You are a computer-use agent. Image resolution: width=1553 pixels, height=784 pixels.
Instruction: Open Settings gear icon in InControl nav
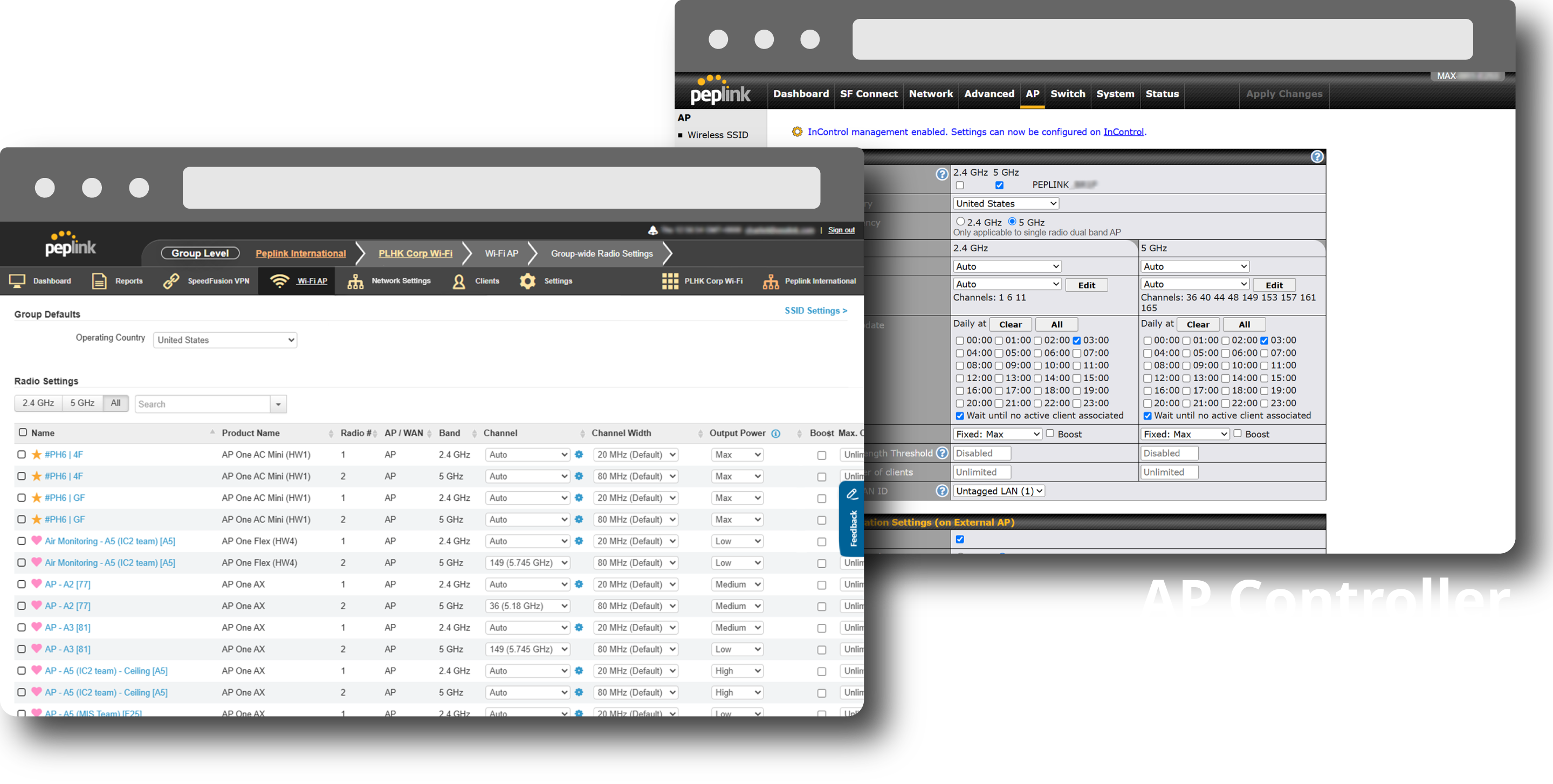click(x=527, y=281)
